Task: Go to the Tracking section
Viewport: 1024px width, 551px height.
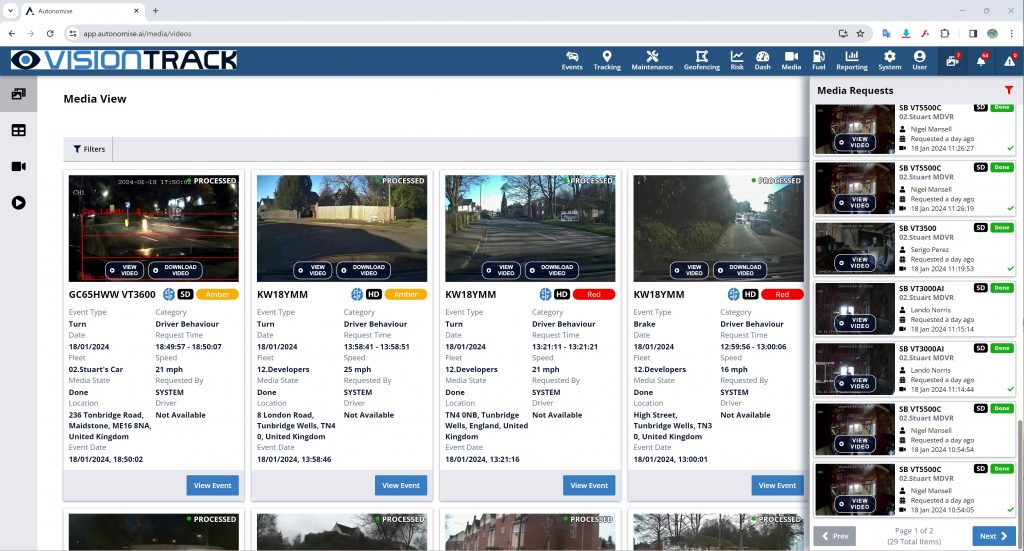Action: (606, 60)
